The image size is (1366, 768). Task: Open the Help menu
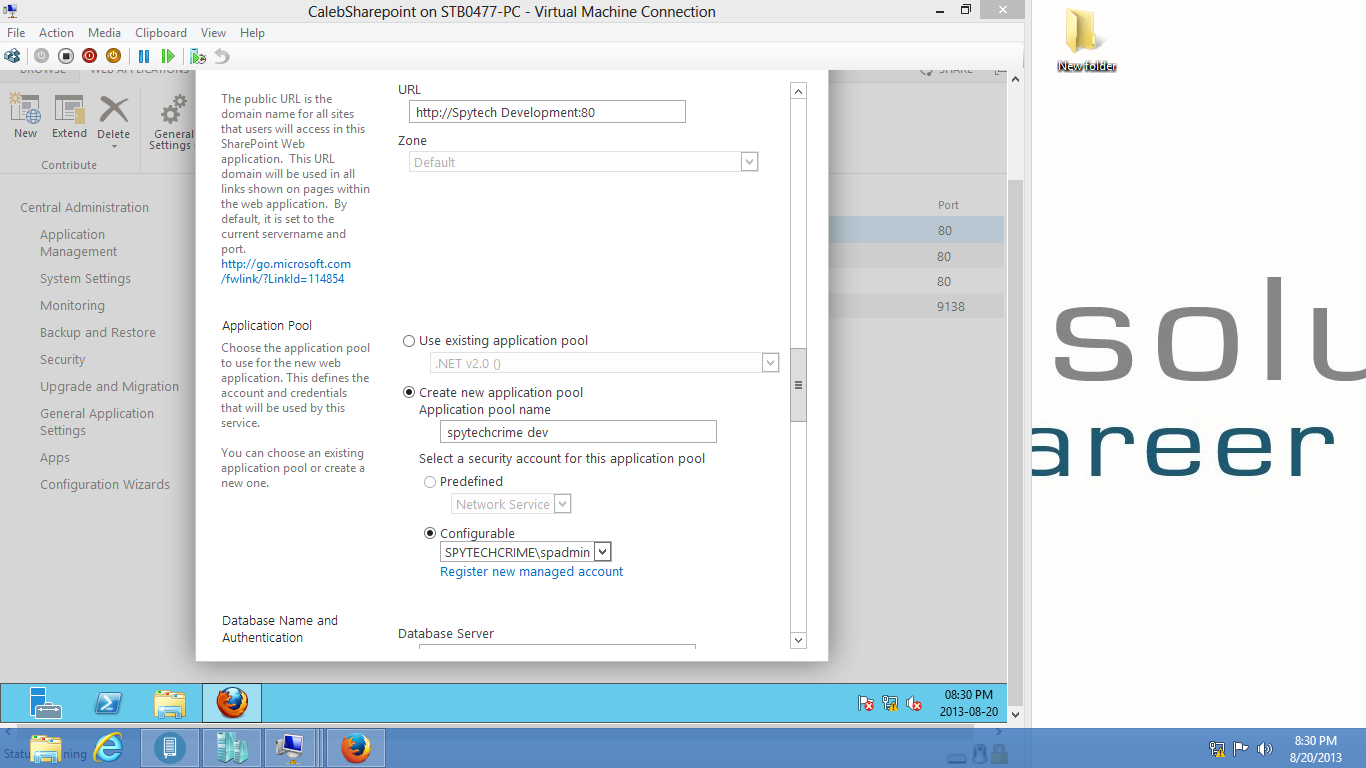(x=252, y=33)
